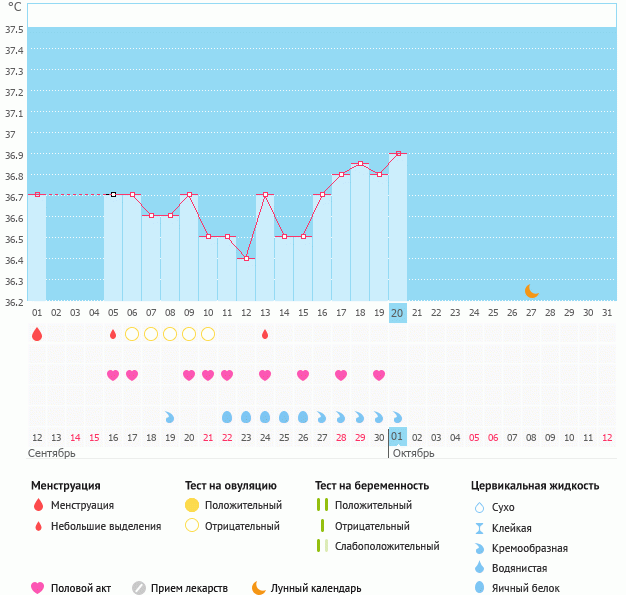Click the crescent moon icon on the chart
This screenshot has width=626, height=595.
coord(532,291)
